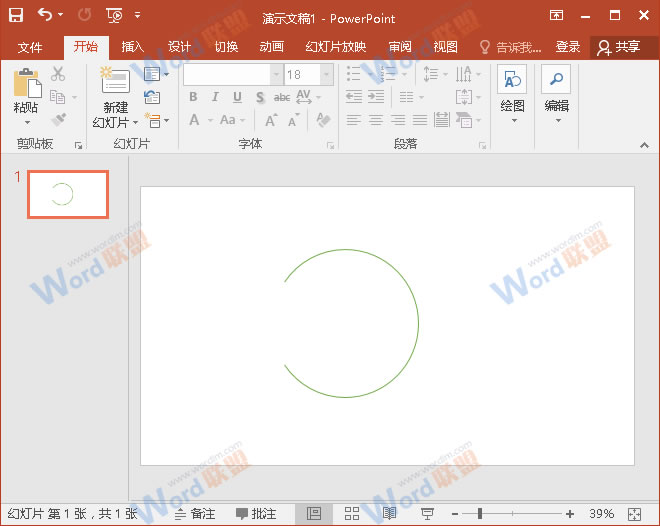Click fit slide to window icon

coord(634,513)
